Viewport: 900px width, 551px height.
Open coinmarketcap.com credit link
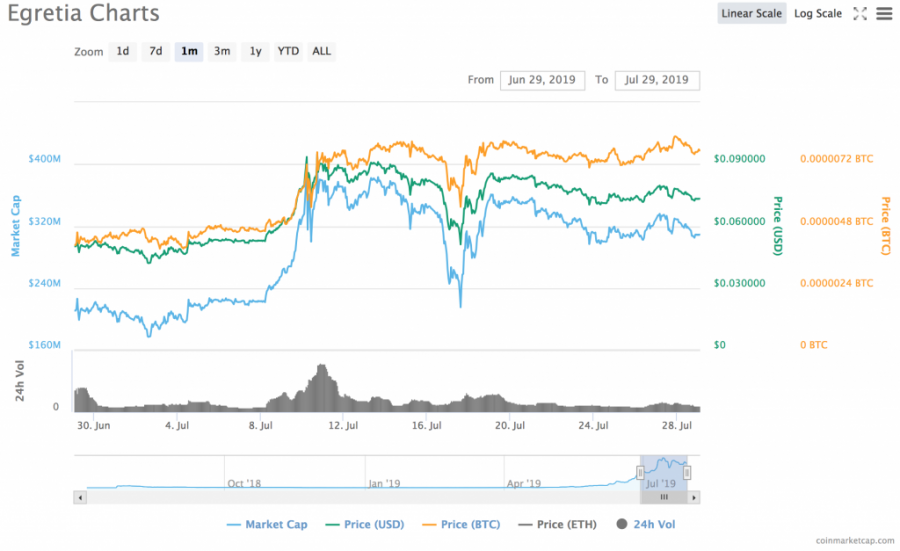coord(855,540)
